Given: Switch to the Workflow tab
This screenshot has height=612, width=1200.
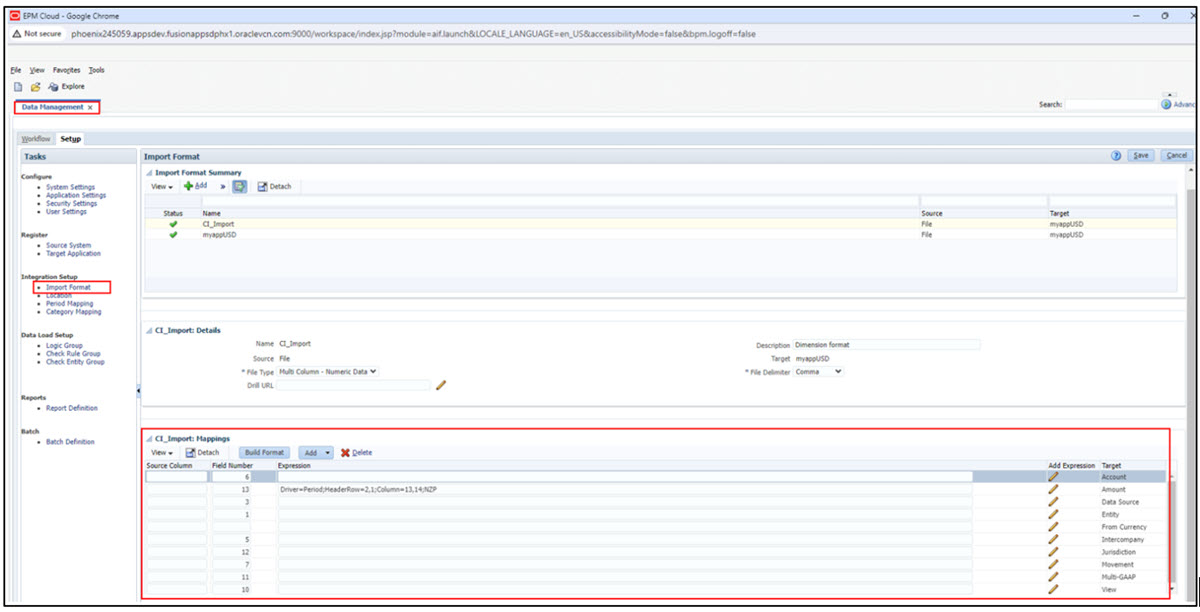Looking at the screenshot, I should click(x=36, y=139).
